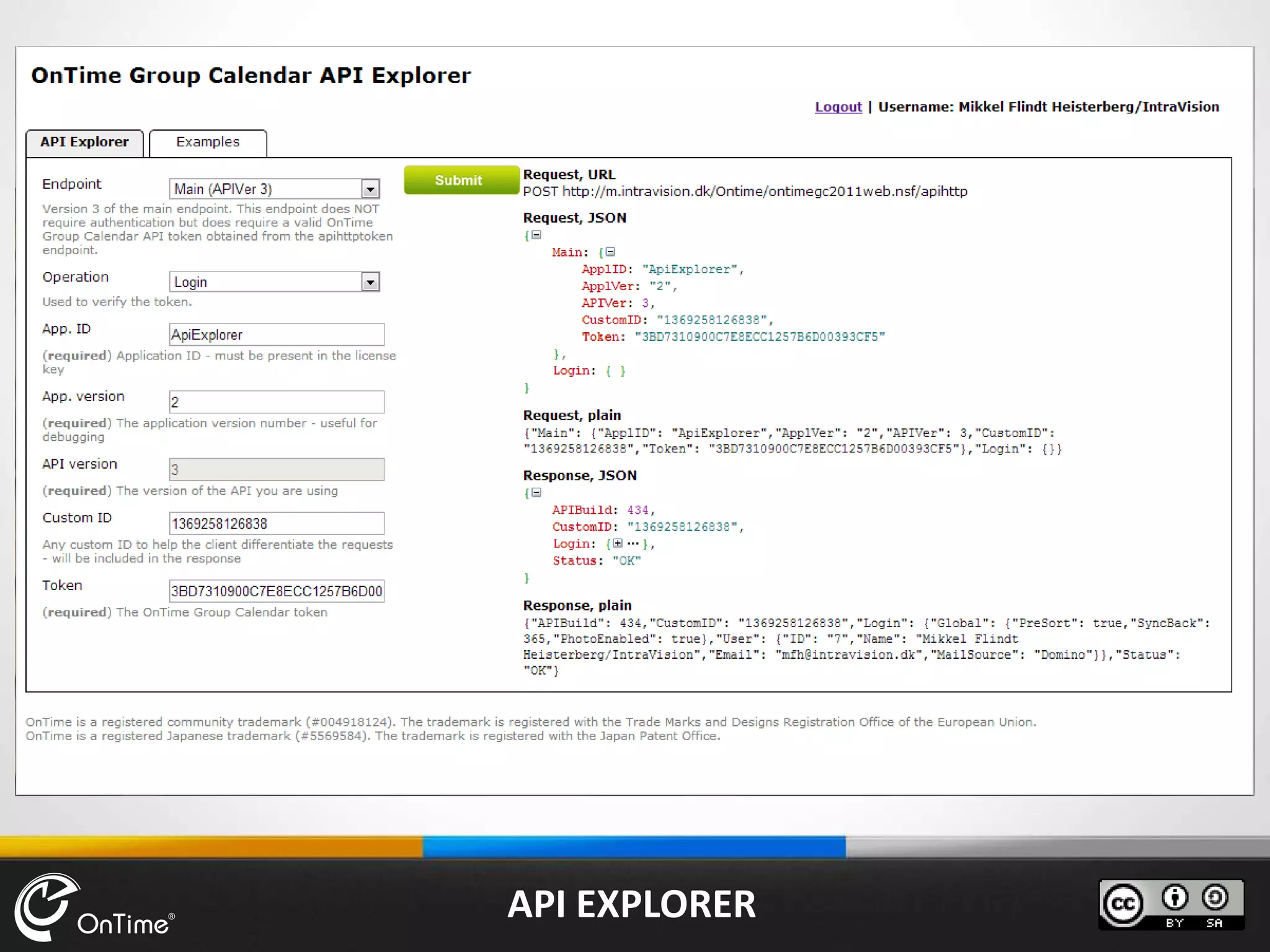Focus the App. version input field
Image resolution: width=1270 pixels, height=952 pixels.
[277, 402]
